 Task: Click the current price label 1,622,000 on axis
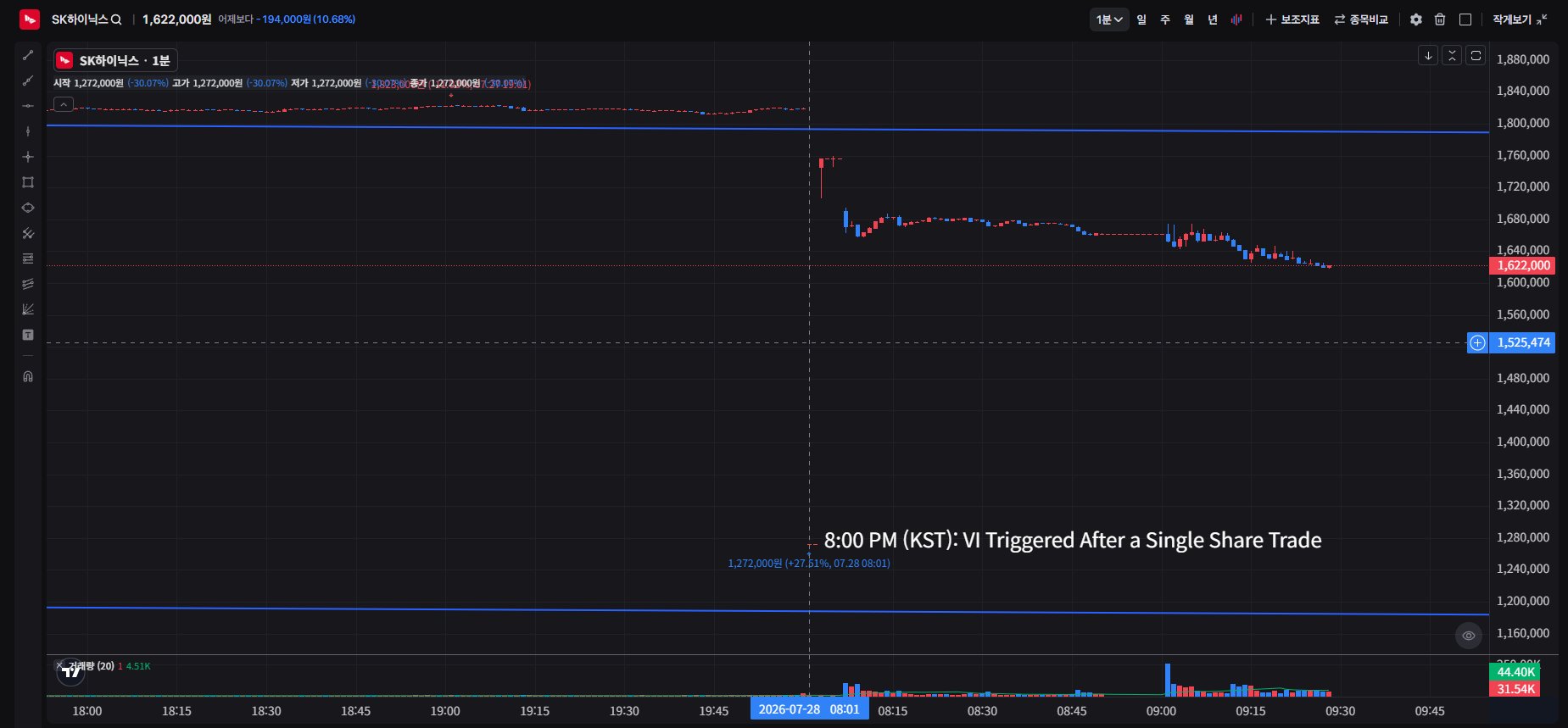[1522, 266]
